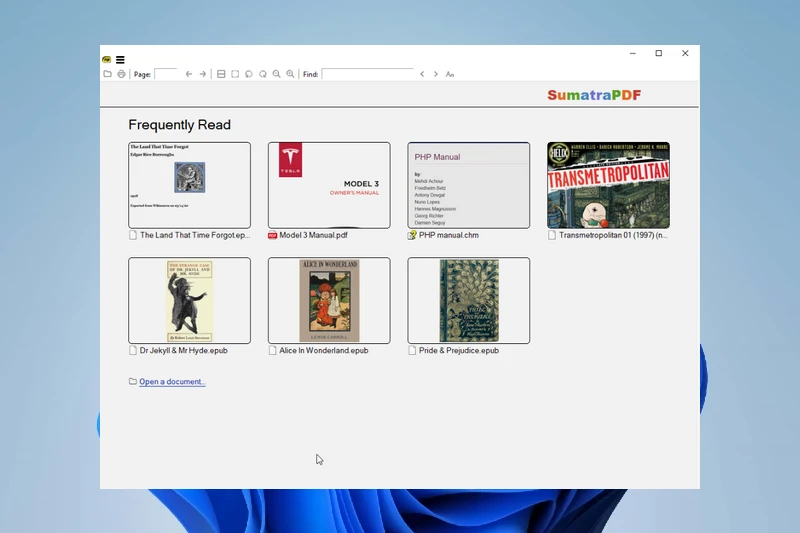Open The Land That Time Forgot thumbnail
This screenshot has width=800, height=533.
189,185
